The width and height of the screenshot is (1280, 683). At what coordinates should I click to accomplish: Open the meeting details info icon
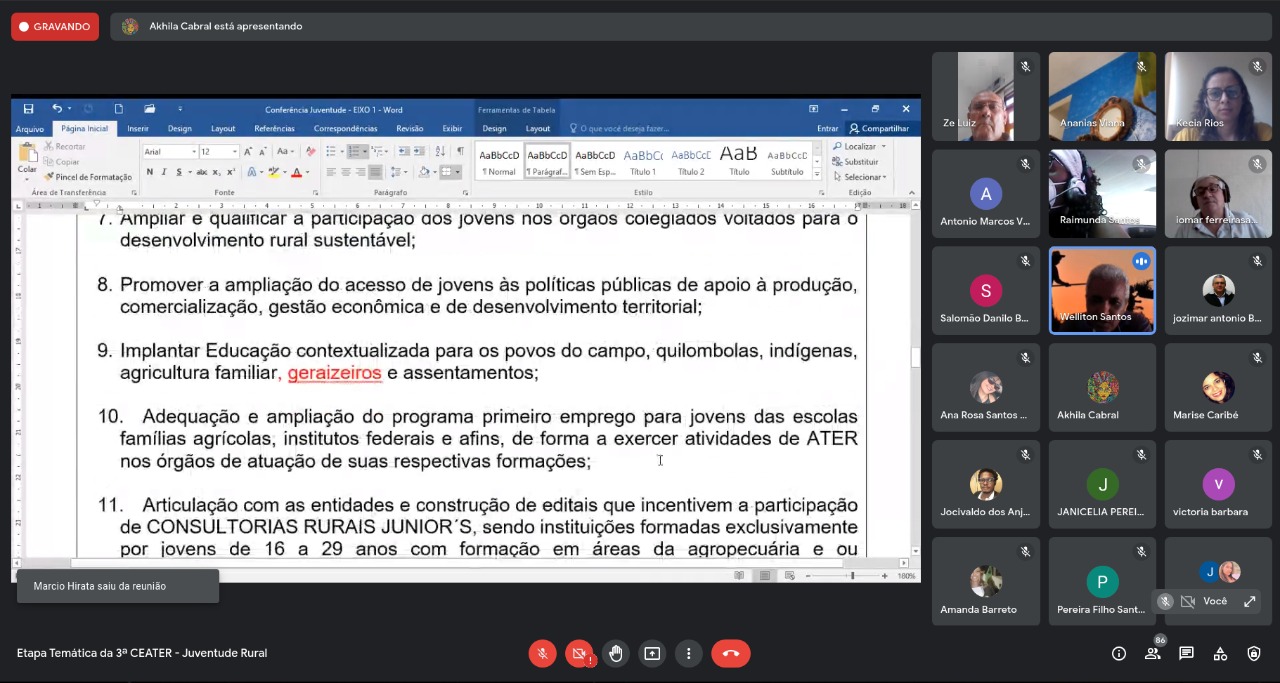(x=1119, y=654)
